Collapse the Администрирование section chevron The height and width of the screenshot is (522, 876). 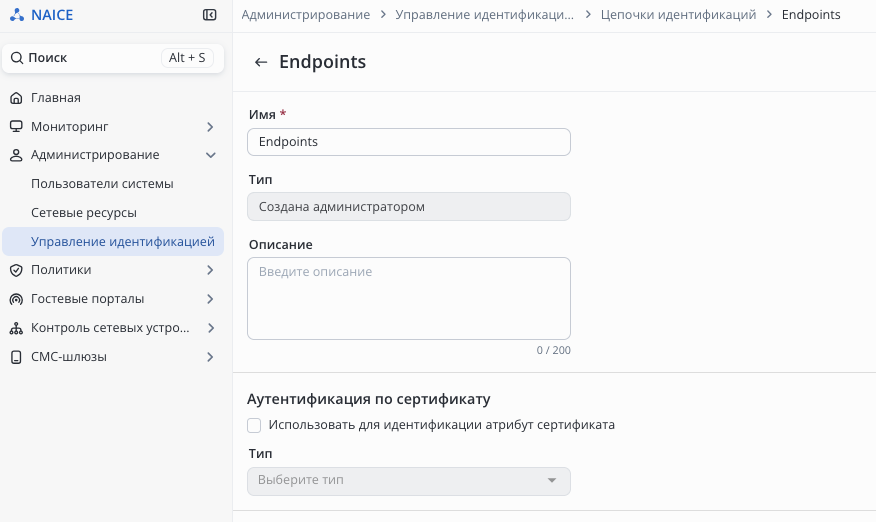pyautogui.click(x=210, y=155)
